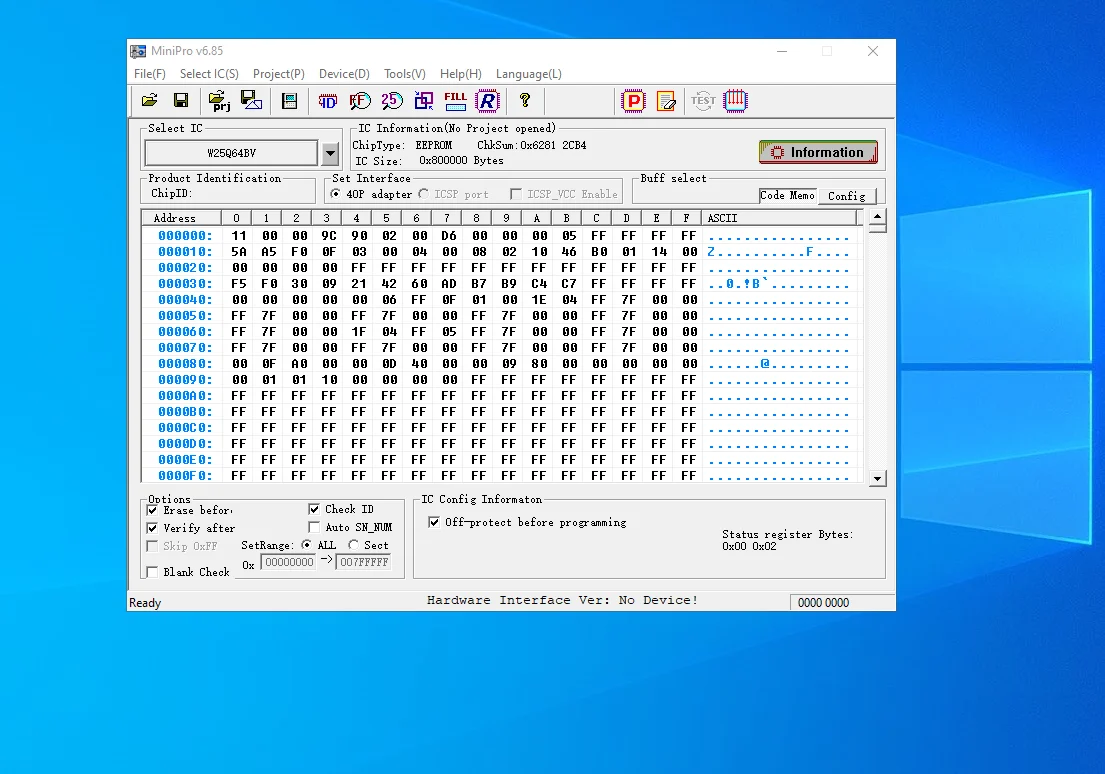1105x774 pixels.
Task: Toggle the ICSP_VCC Enable checkbox
Action: click(x=516, y=194)
